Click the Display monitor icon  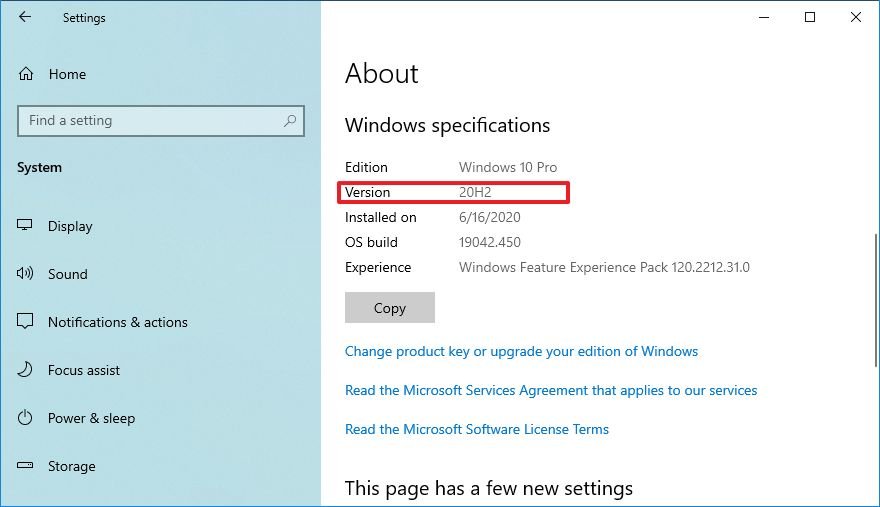[x=26, y=226]
